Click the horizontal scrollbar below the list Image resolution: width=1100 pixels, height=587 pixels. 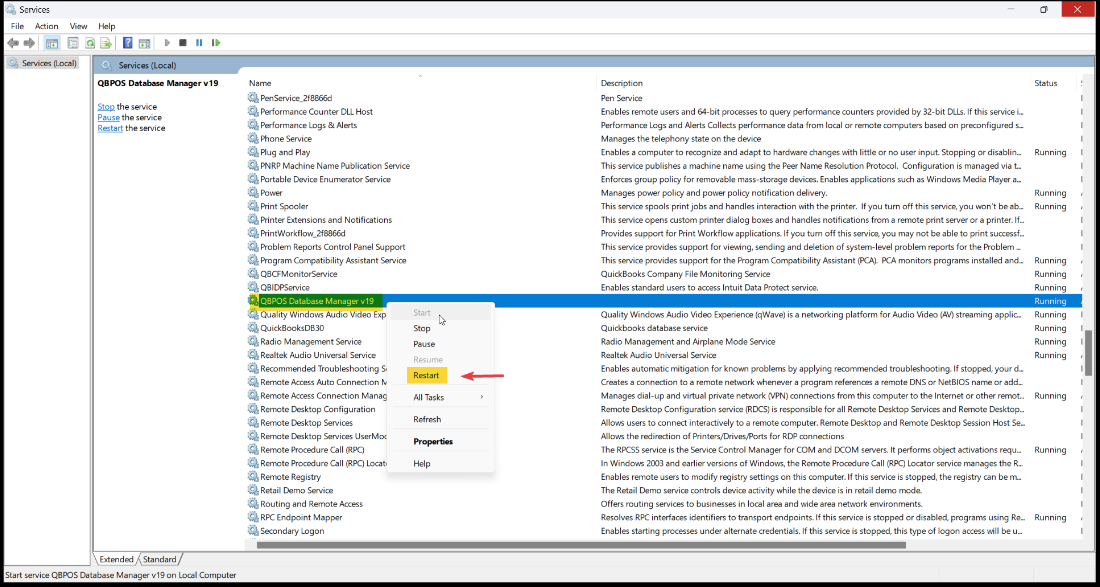click(580, 545)
